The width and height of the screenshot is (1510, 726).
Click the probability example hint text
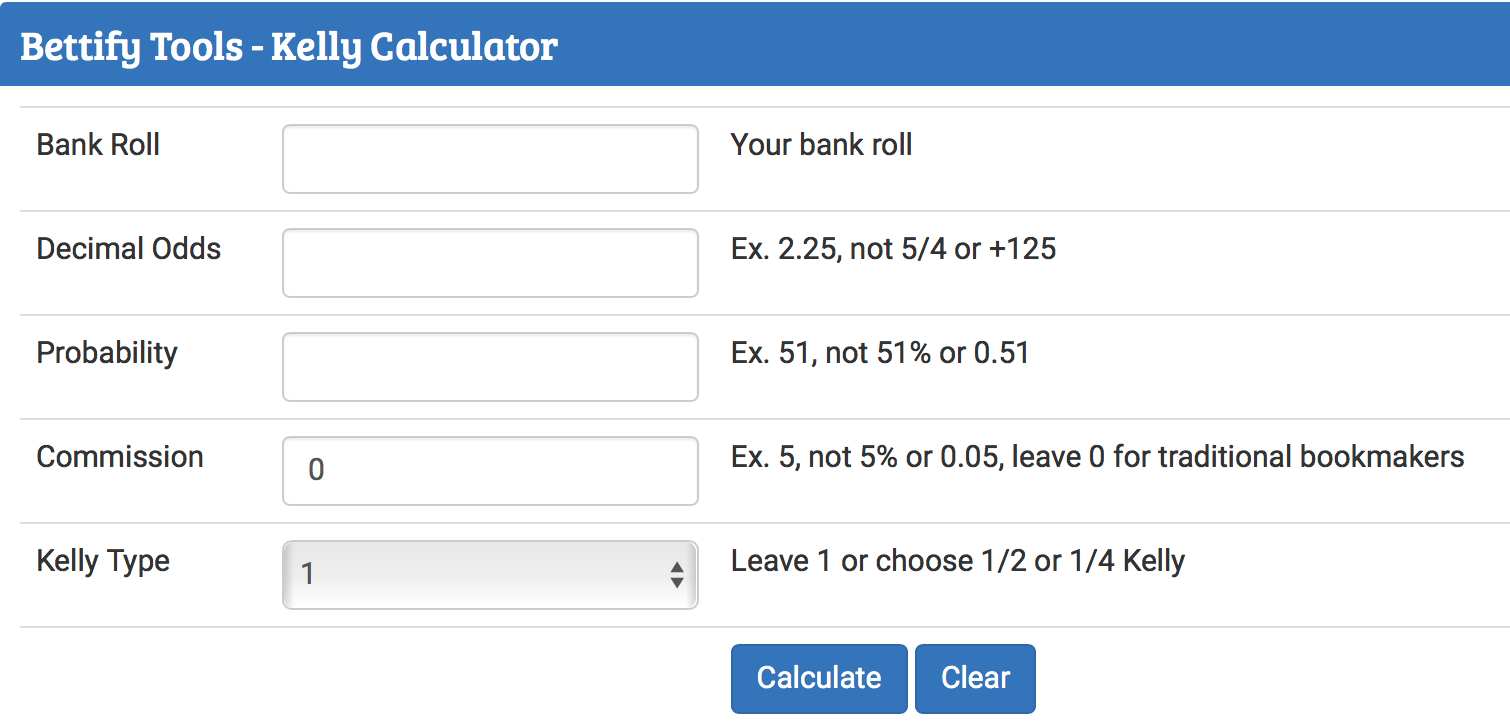880,353
